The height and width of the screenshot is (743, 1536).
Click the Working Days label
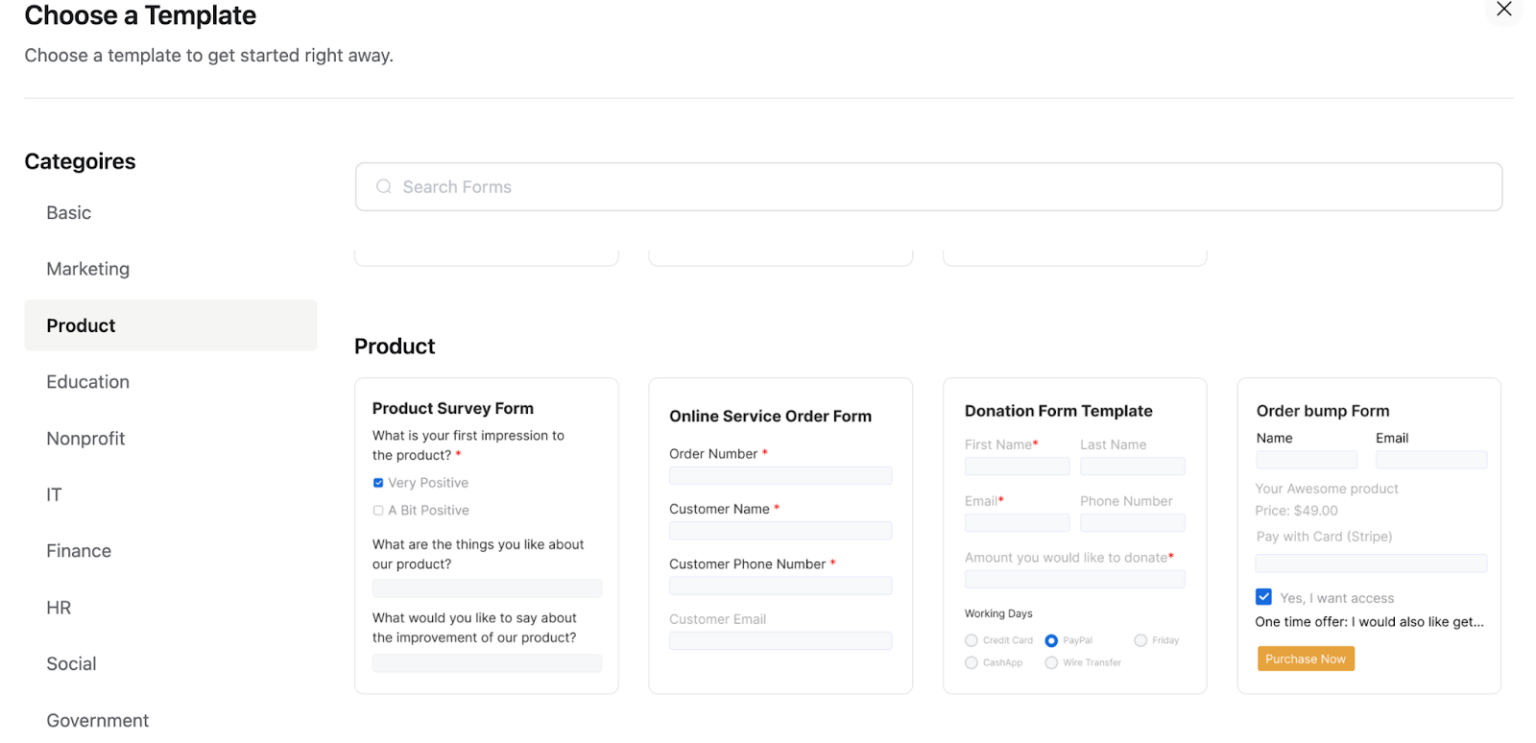click(x=998, y=614)
